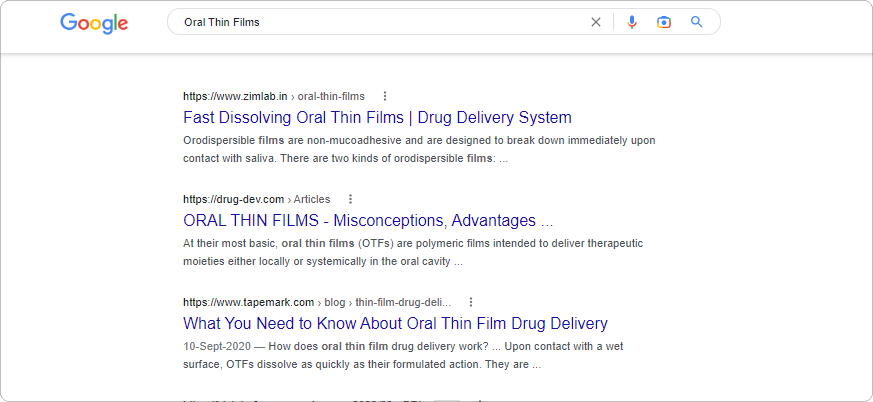
Task: Open Fast Dissolving Oral Thin Films result
Action: tap(377, 118)
